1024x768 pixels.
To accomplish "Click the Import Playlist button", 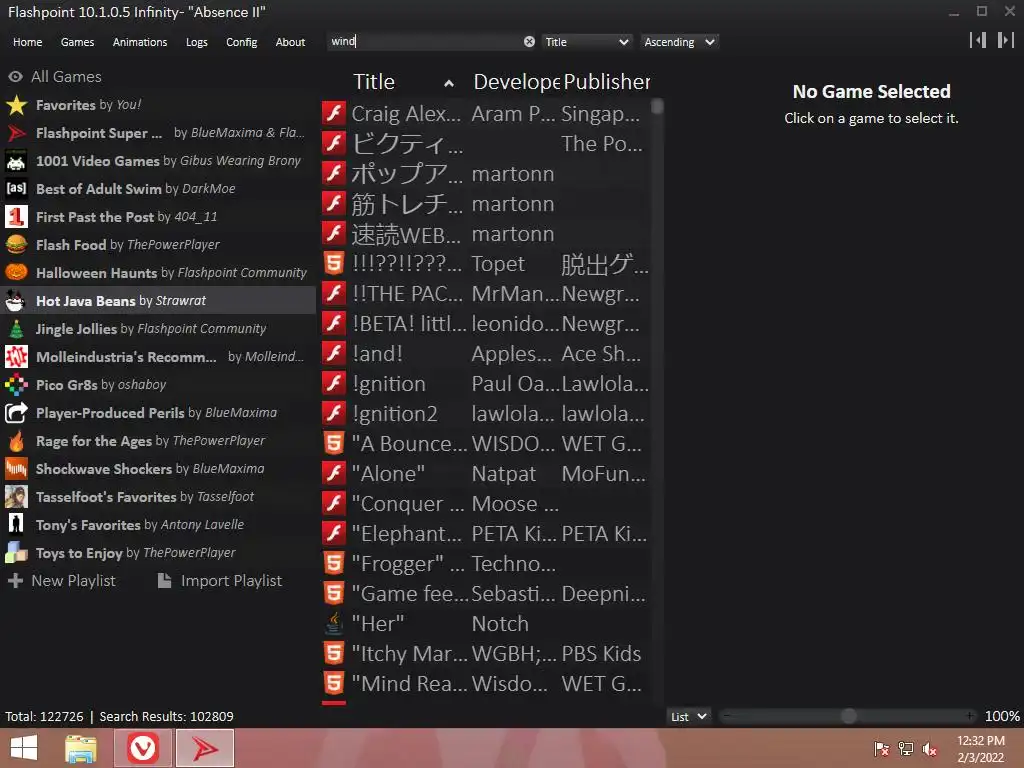I will click(220, 581).
